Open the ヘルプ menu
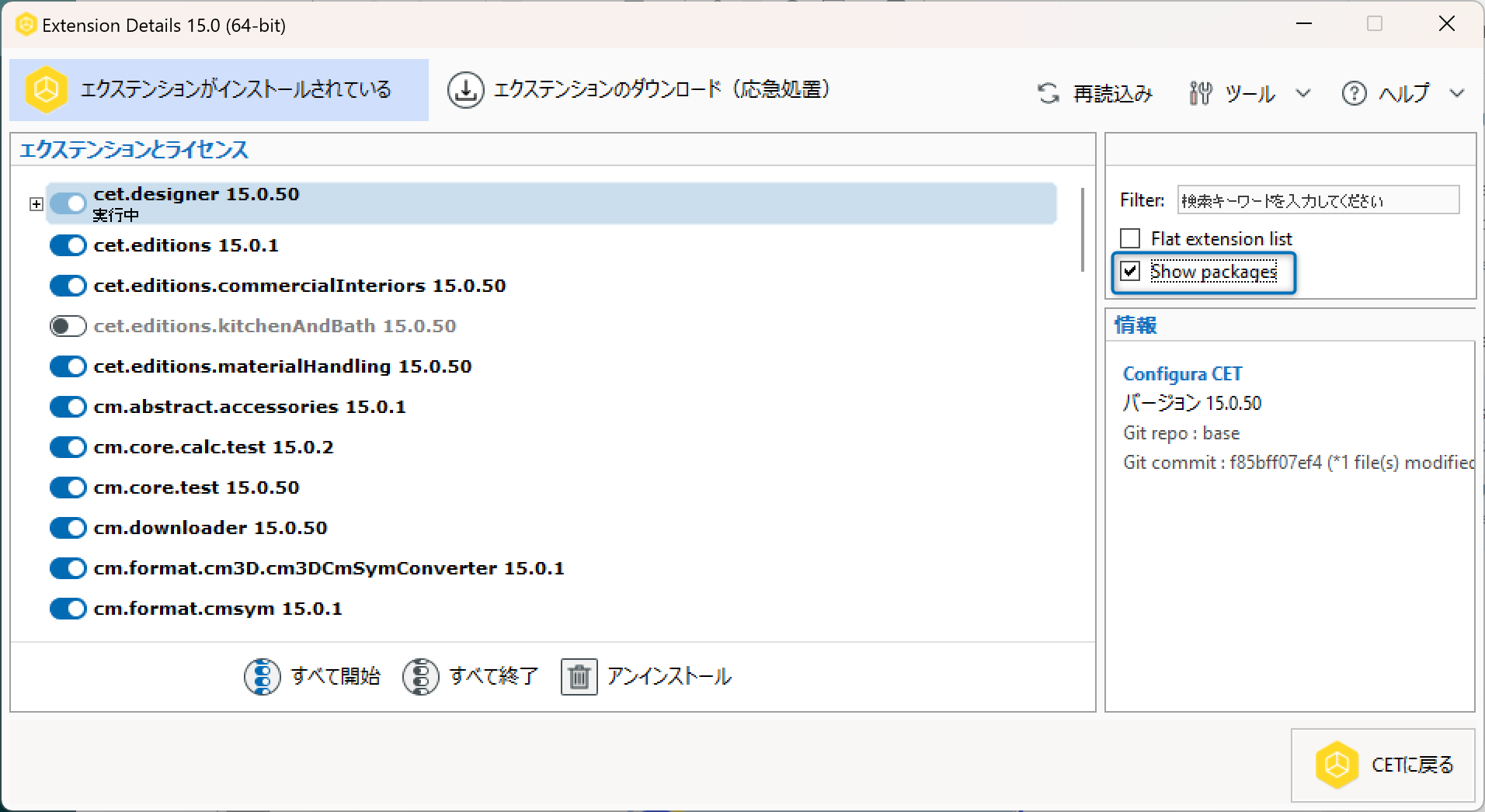The height and width of the screenshot is (812, 1485). [1404, 94]
